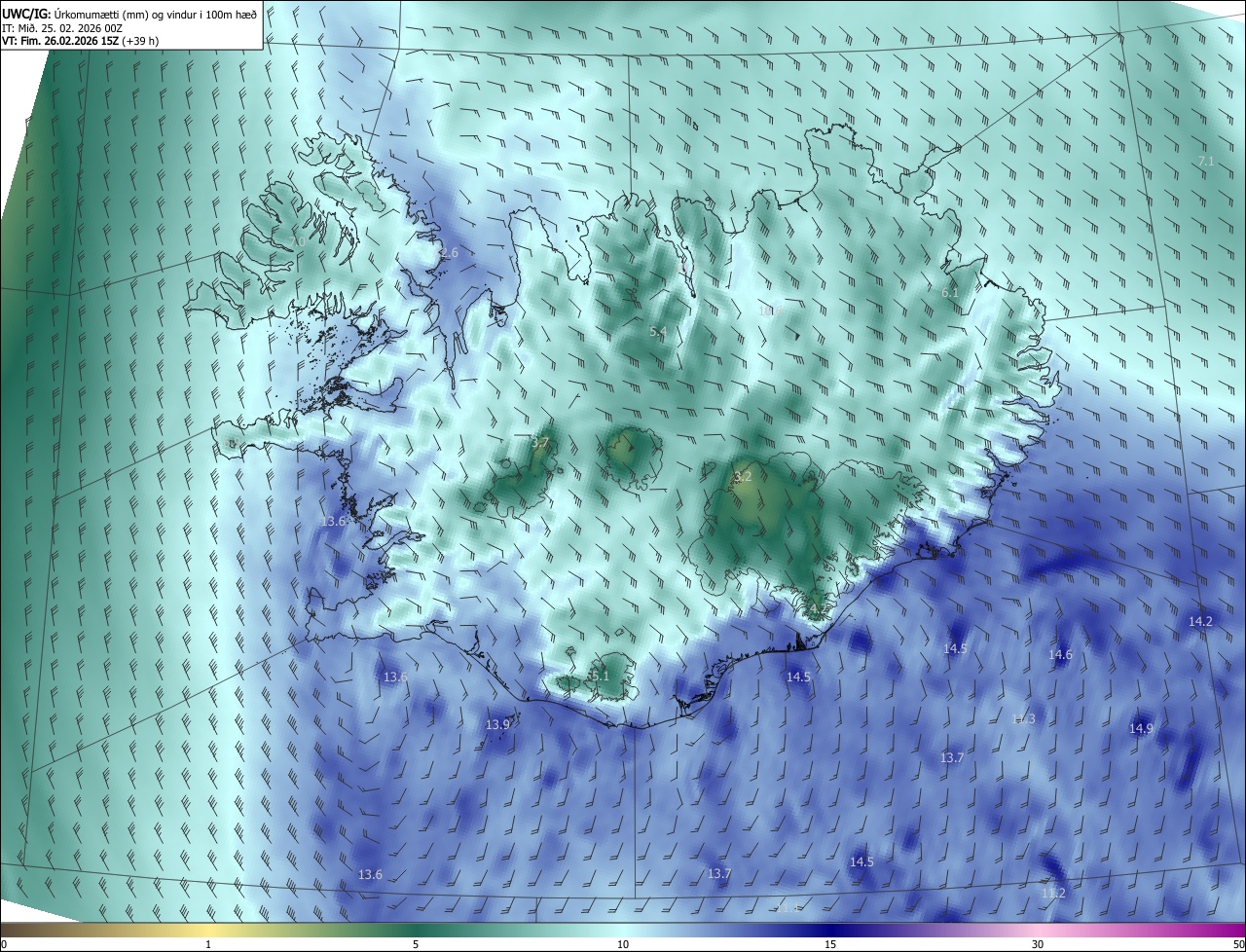This screenshot has height=952, width=1246.
Task: Click the 3.7 value label on the glacier
Action: 540,443
